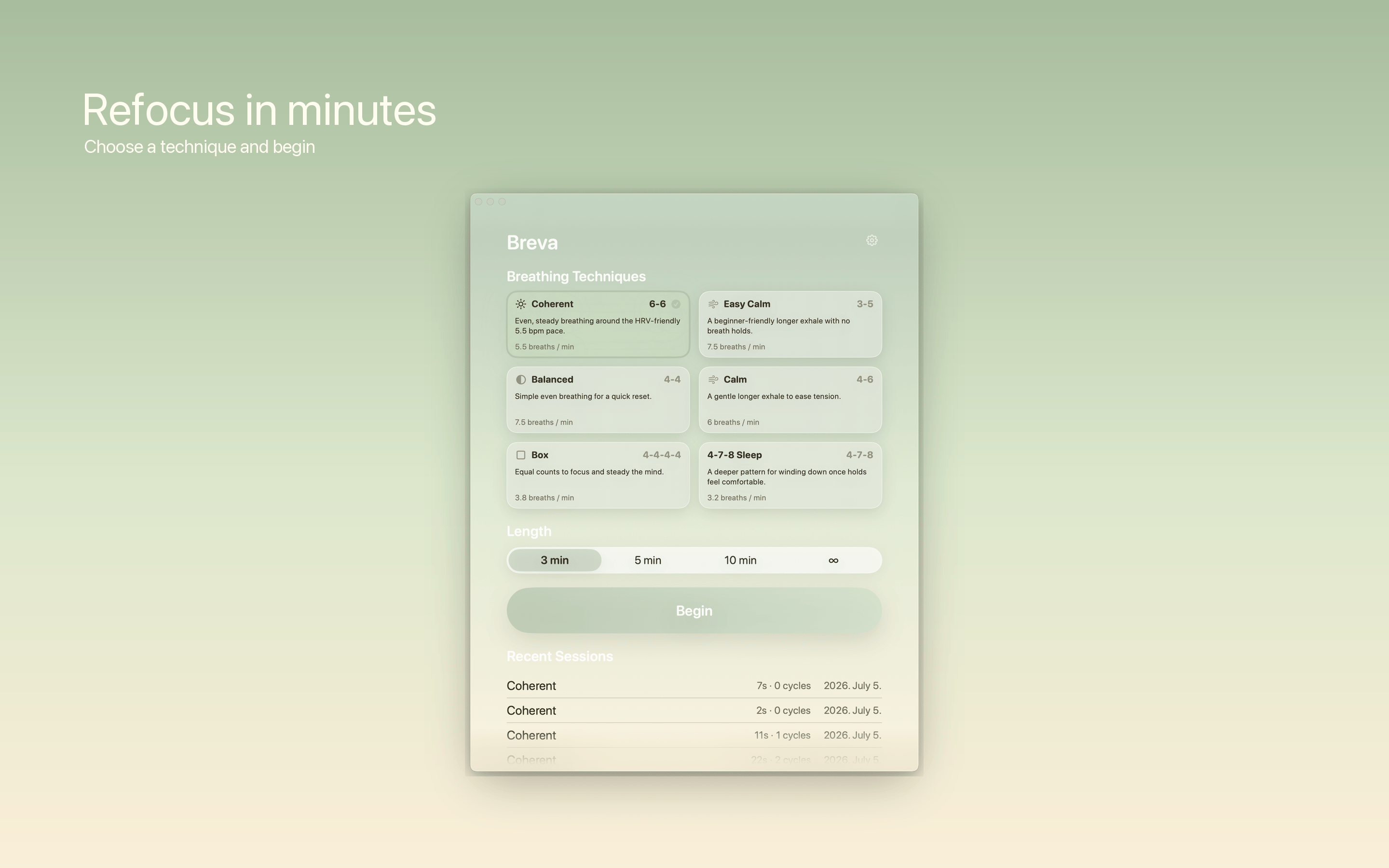Viewport: 1389px width, 868px height.
Task: Click '3.2 breaths / min' text
Action: pos(736,498)
